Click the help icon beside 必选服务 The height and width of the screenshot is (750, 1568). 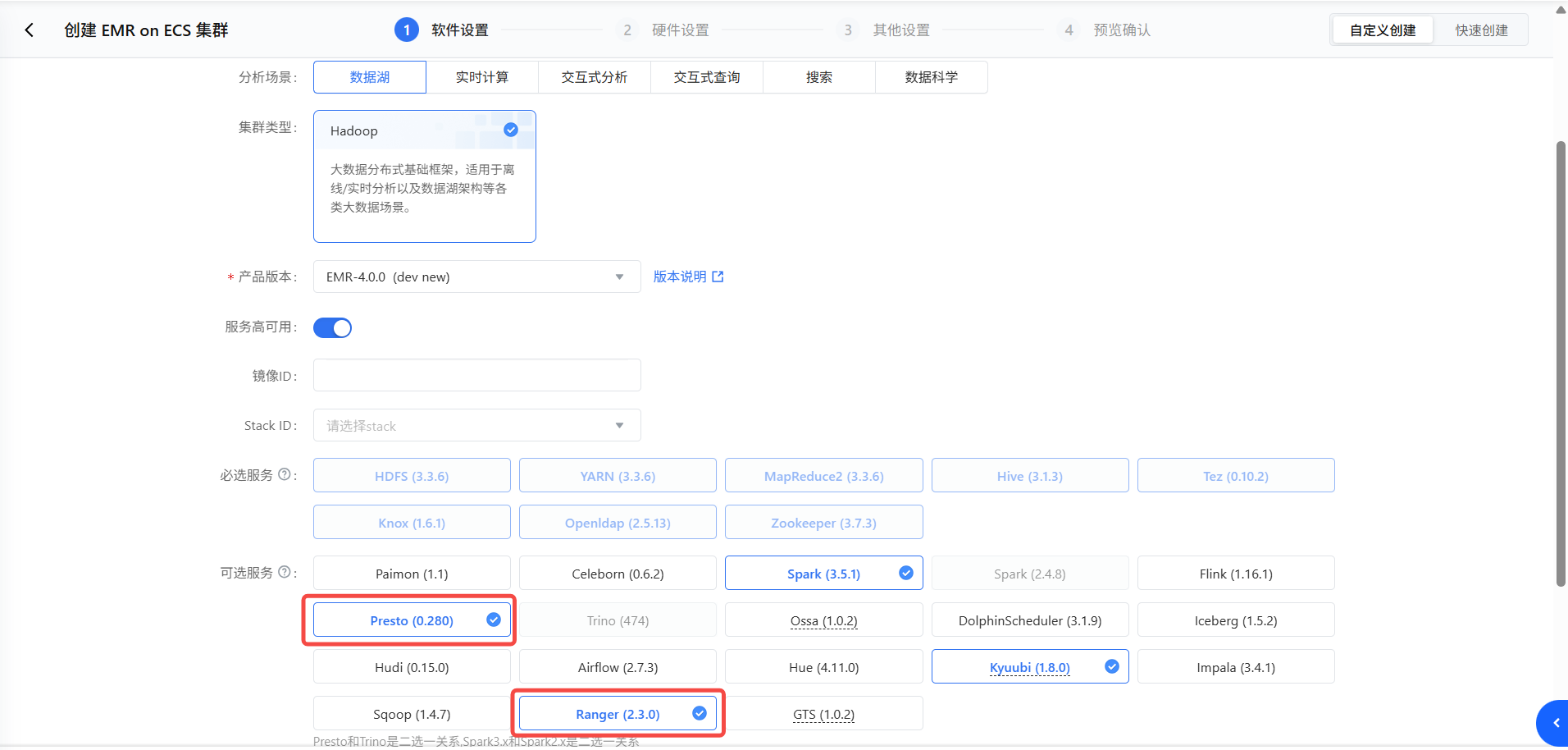(x=285, y=474)
